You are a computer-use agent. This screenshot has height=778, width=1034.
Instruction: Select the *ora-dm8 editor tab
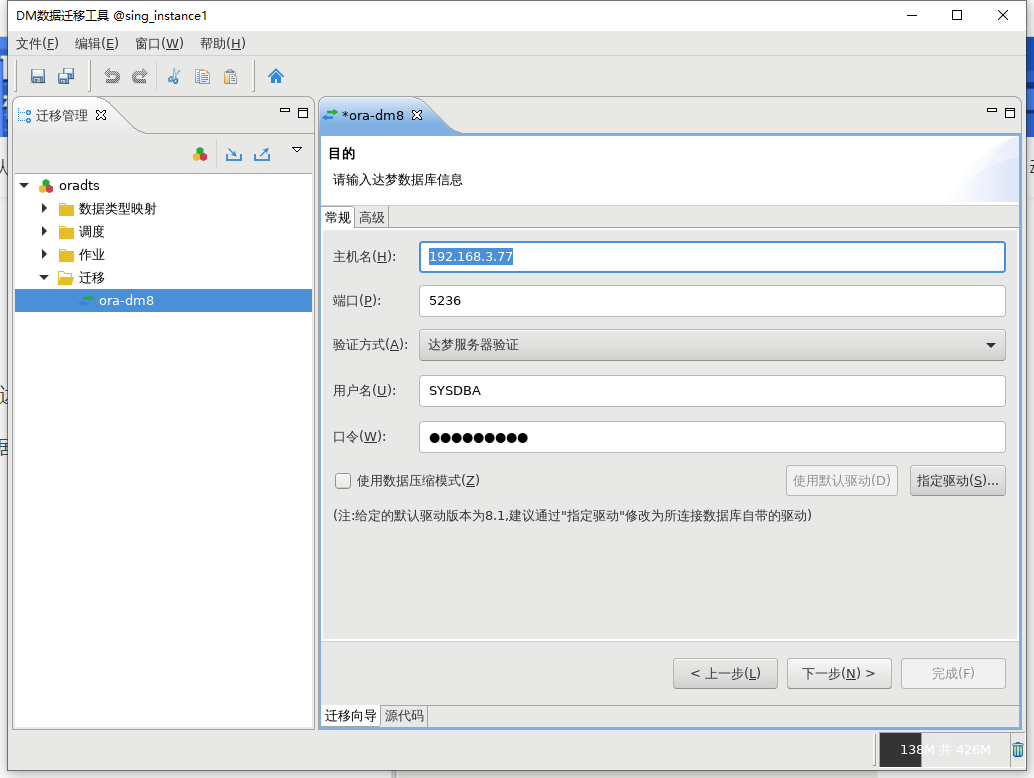click(373, 115)
